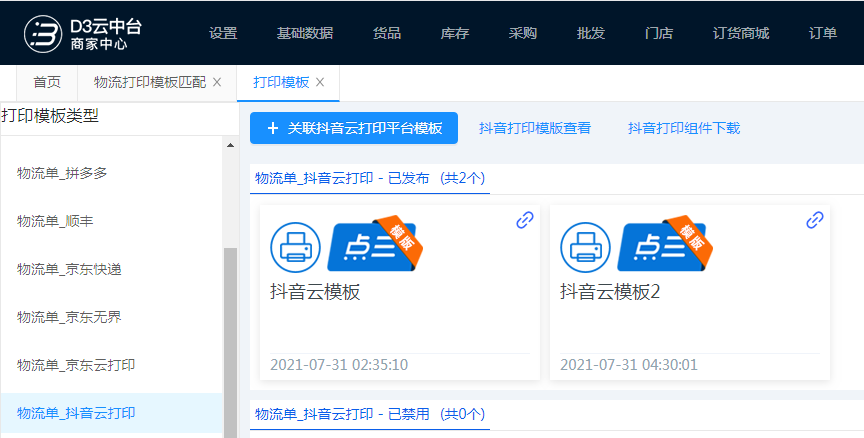Click 点三 badge on 抖音云模板2 card

pos(660,245)
